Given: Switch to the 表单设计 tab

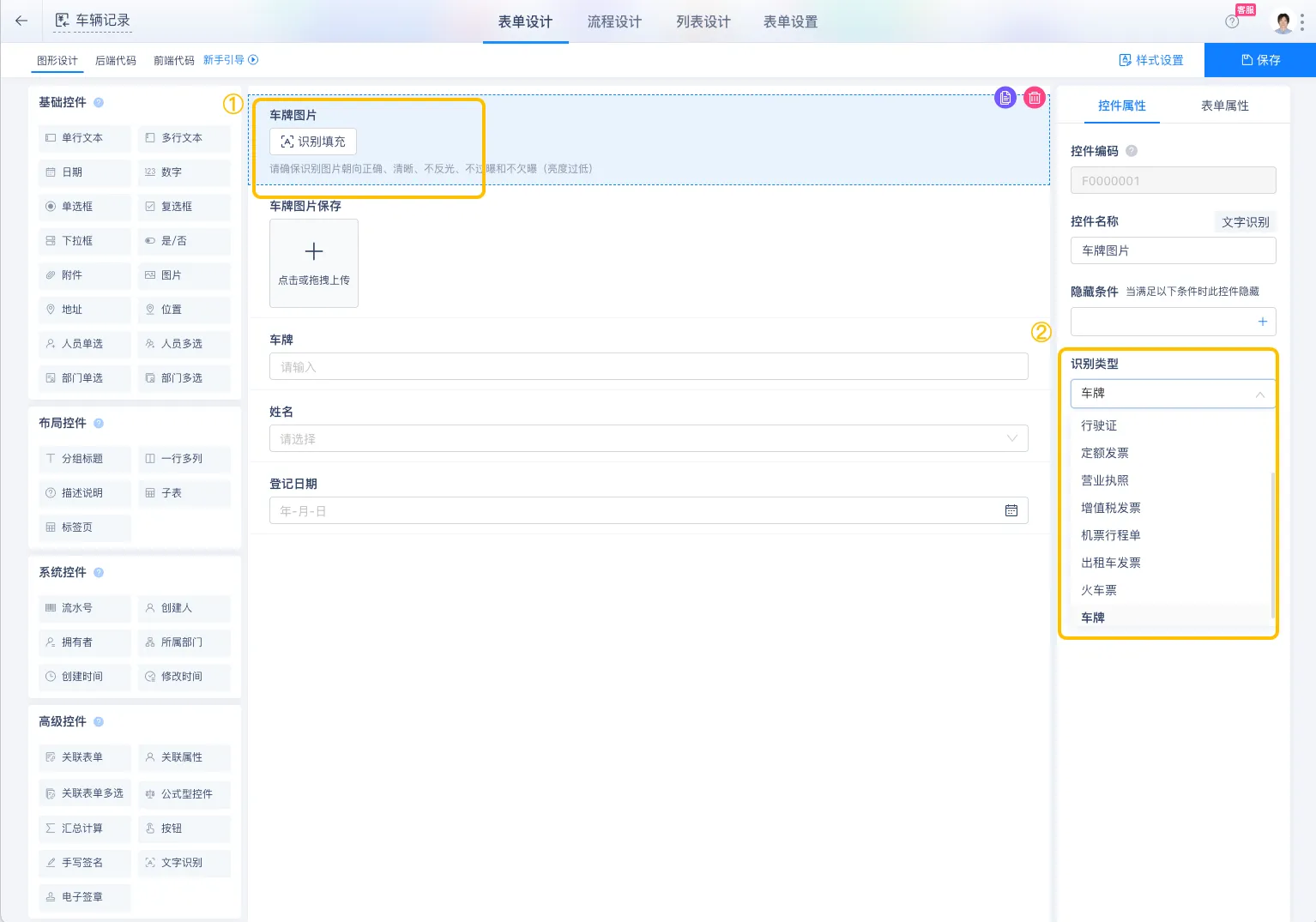Looking at the screenshot, I should point(525,21).
